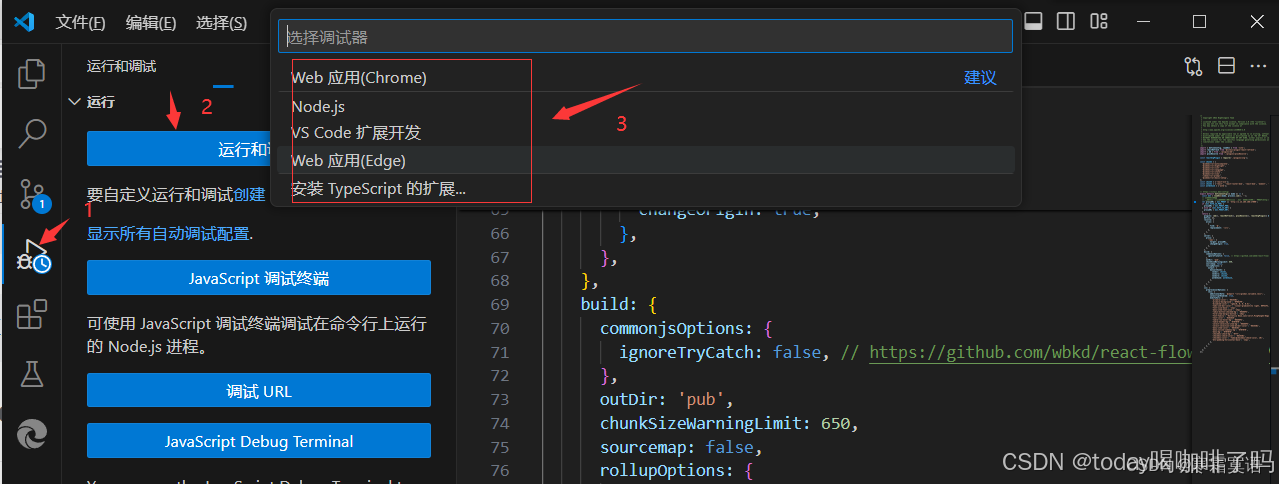Open the 编辑(E) menu

point(151,22)
